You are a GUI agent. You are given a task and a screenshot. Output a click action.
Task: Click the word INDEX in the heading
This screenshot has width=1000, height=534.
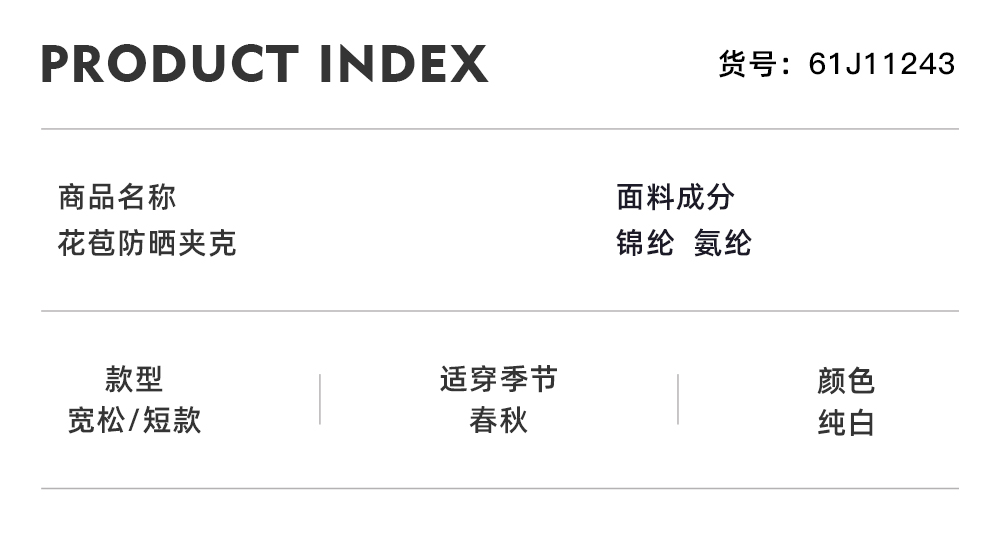[x=403, y=64]
